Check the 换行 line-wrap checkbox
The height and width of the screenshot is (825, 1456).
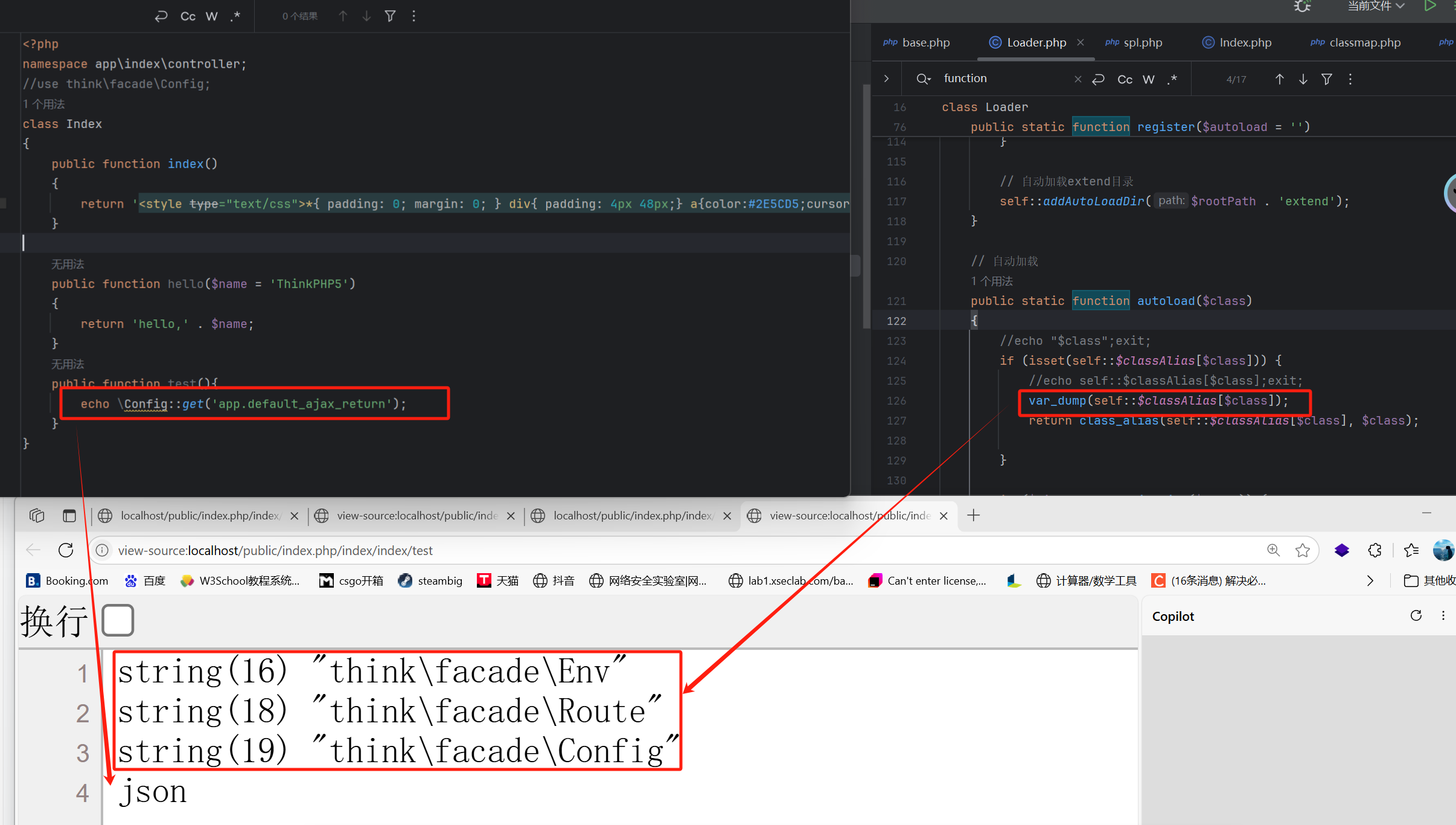[118, 620]
